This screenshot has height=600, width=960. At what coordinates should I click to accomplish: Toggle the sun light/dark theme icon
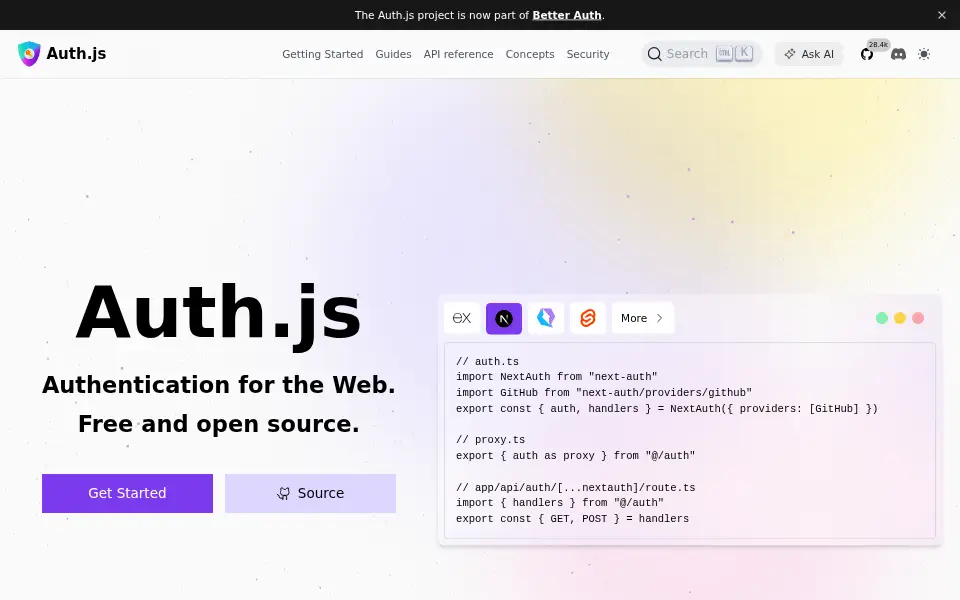pyautogui.click(x=924, y=54)
